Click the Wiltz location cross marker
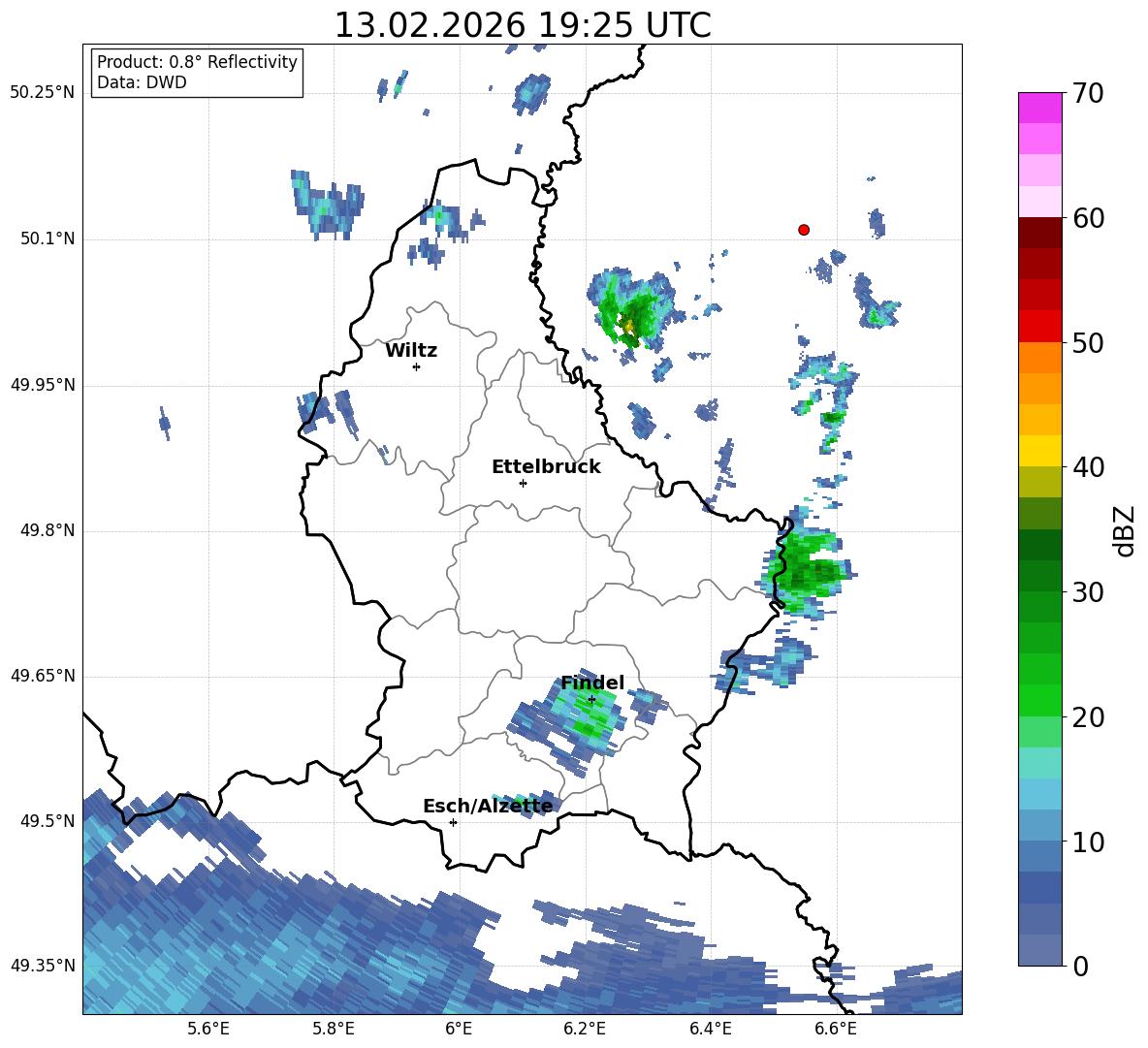1148x1048 pixels. [417, 366]
